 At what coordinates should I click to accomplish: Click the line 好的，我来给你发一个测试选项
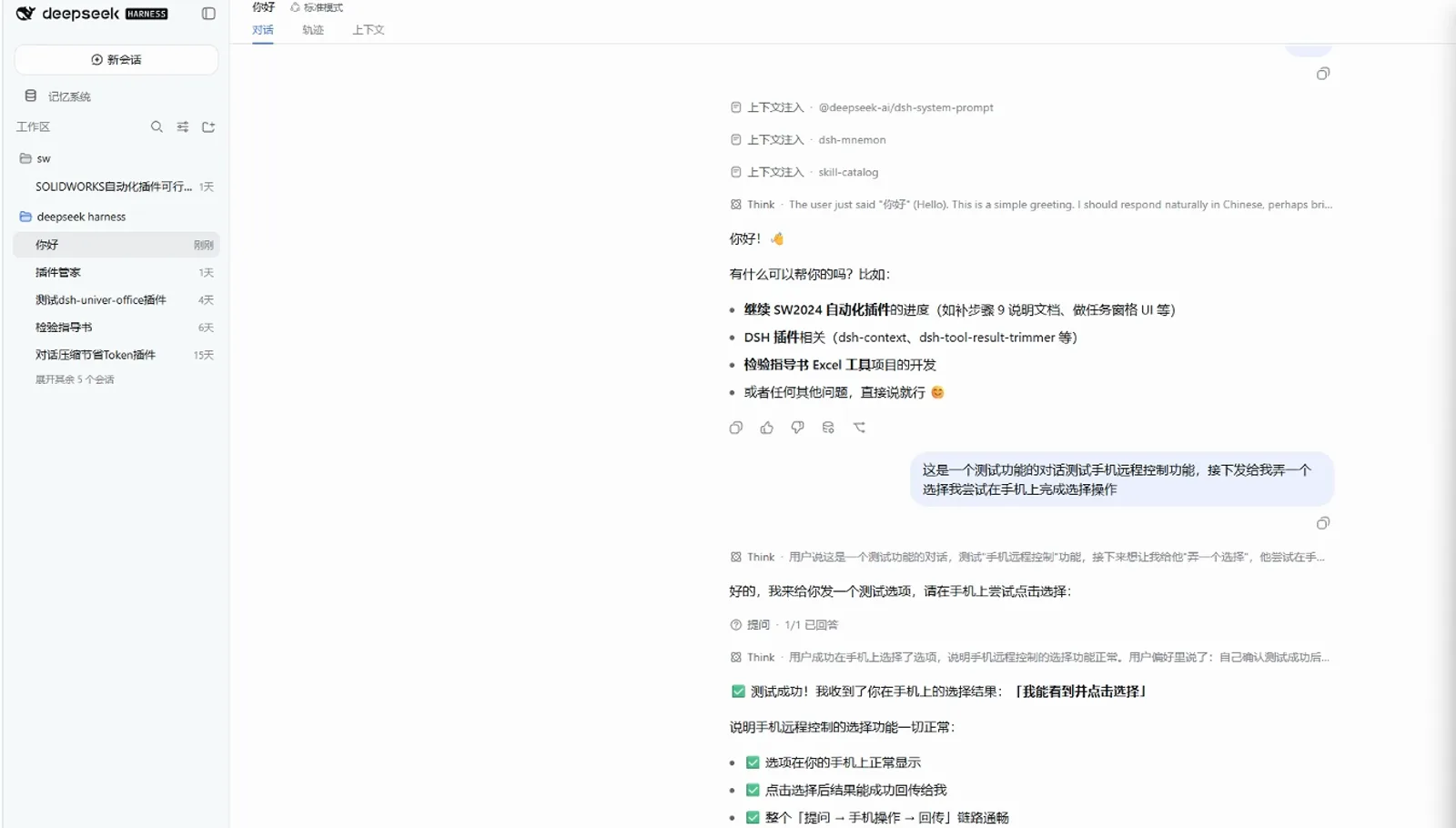[900, 591]
